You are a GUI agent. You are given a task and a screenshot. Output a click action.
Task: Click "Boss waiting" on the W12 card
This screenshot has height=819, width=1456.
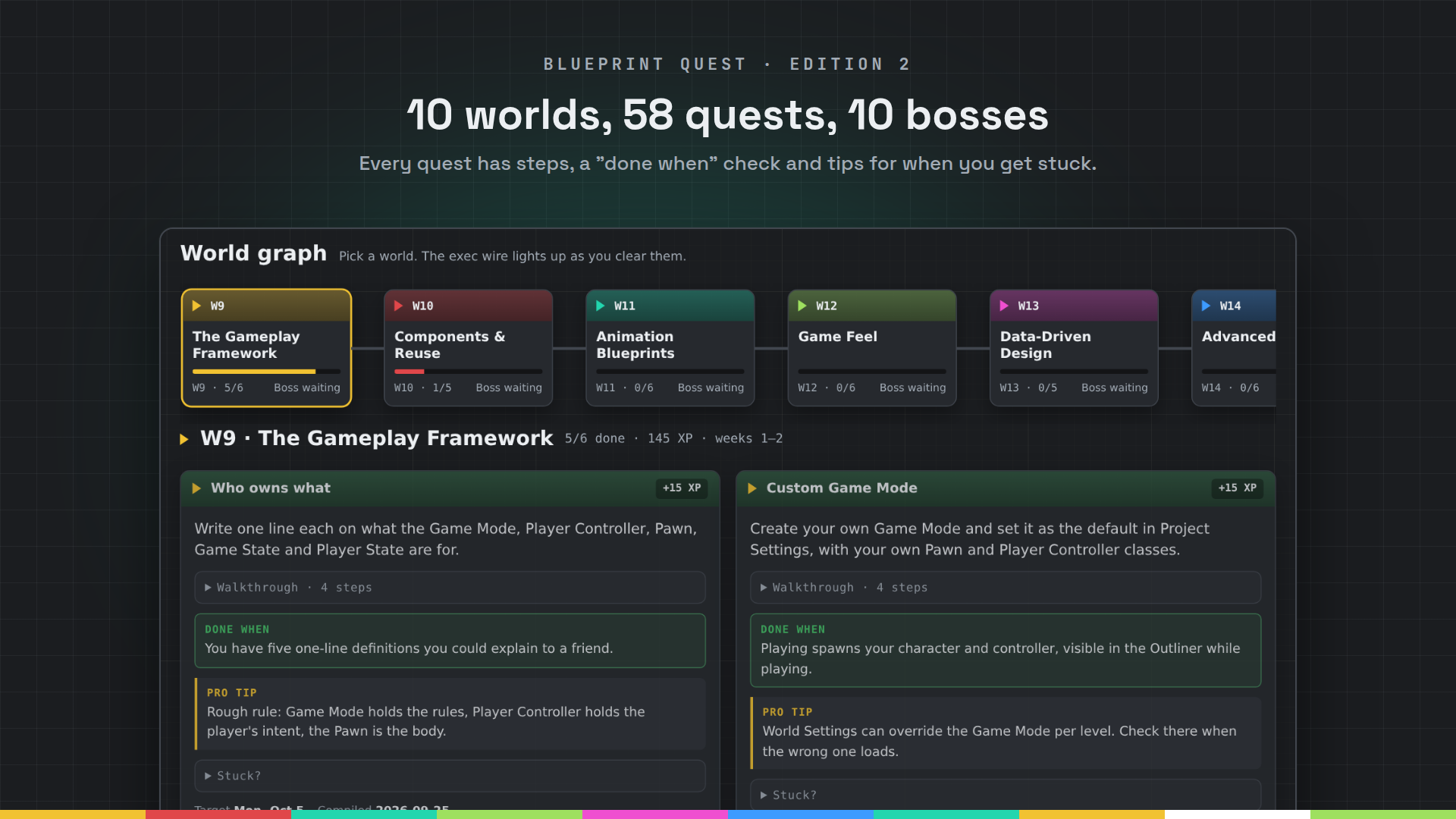pyautogui.click(x=913, y=388)
